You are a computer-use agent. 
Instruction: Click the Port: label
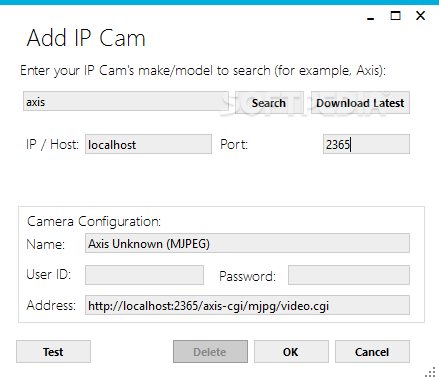point(234,144)
